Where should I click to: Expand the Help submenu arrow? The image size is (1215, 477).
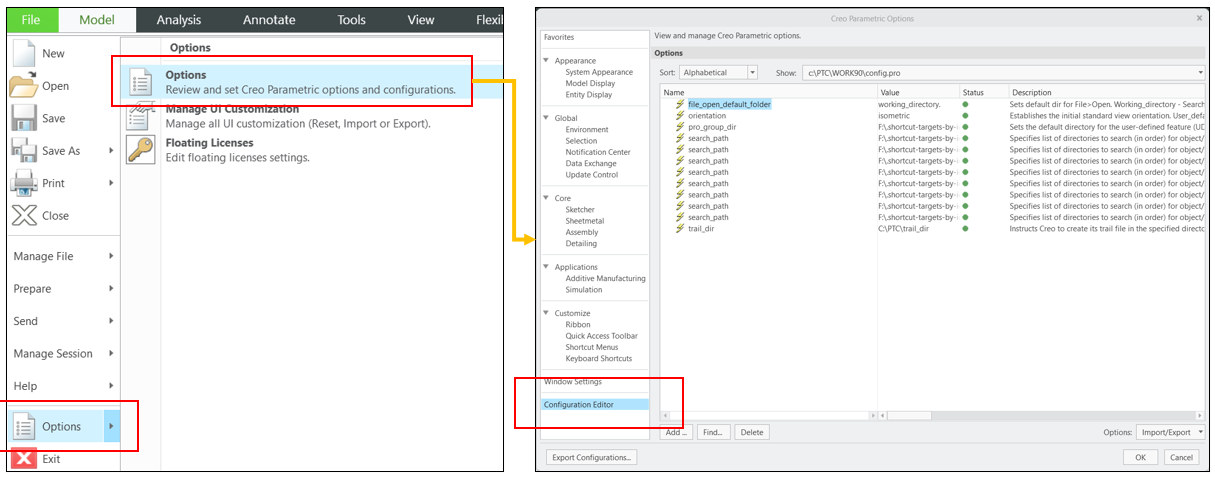pos(111,386)
